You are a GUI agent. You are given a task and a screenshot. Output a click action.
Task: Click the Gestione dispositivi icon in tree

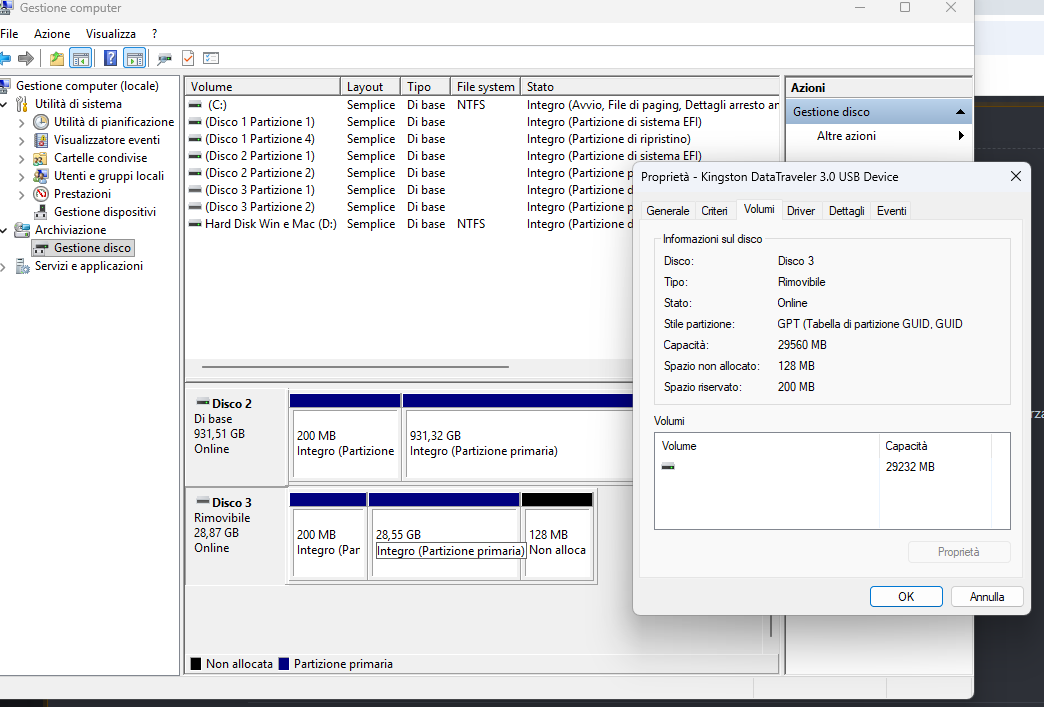(x=41, y=212)
